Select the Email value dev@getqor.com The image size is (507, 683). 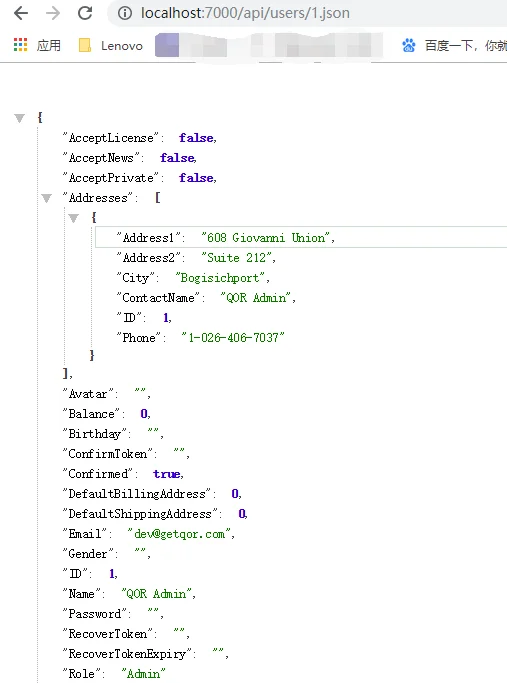click(181, 534)
